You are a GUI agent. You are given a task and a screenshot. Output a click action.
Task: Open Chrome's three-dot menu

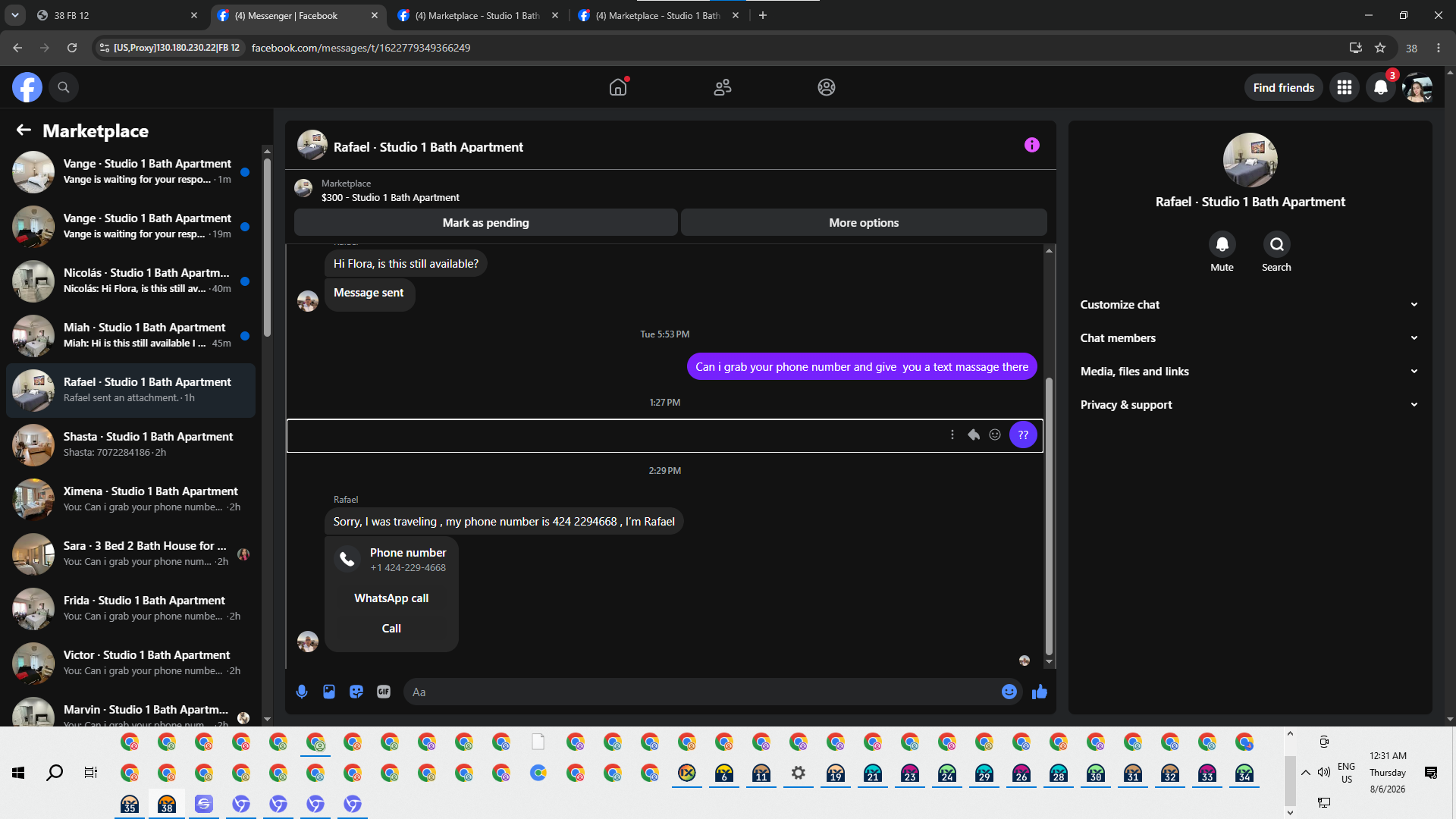coord(1439,48)
